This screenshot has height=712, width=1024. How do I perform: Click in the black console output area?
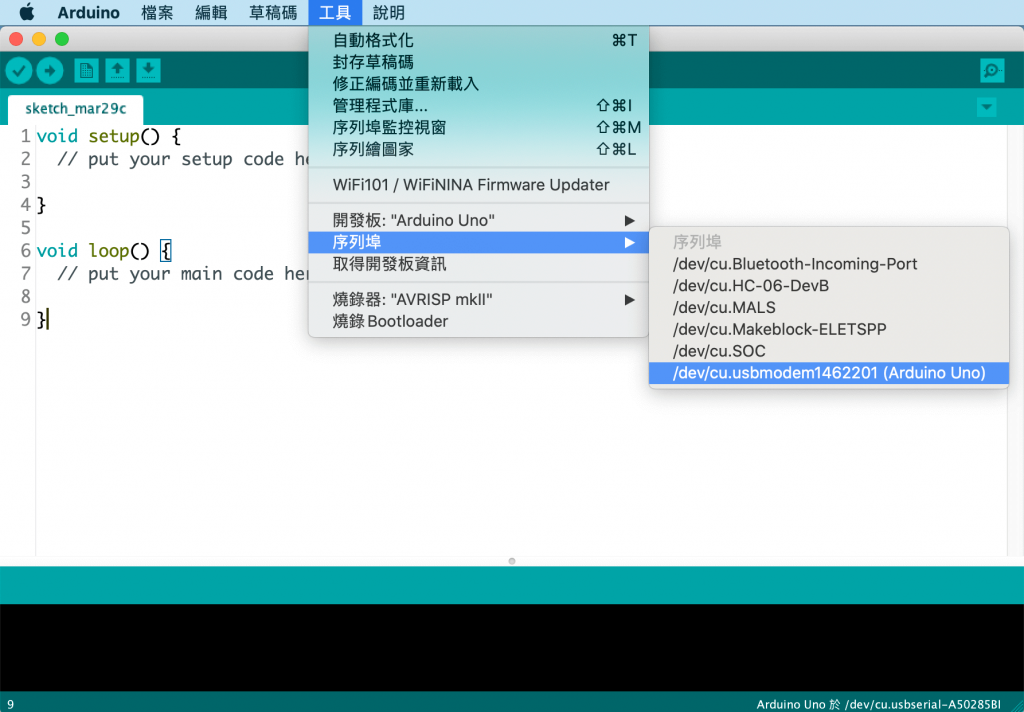[512, 647]
